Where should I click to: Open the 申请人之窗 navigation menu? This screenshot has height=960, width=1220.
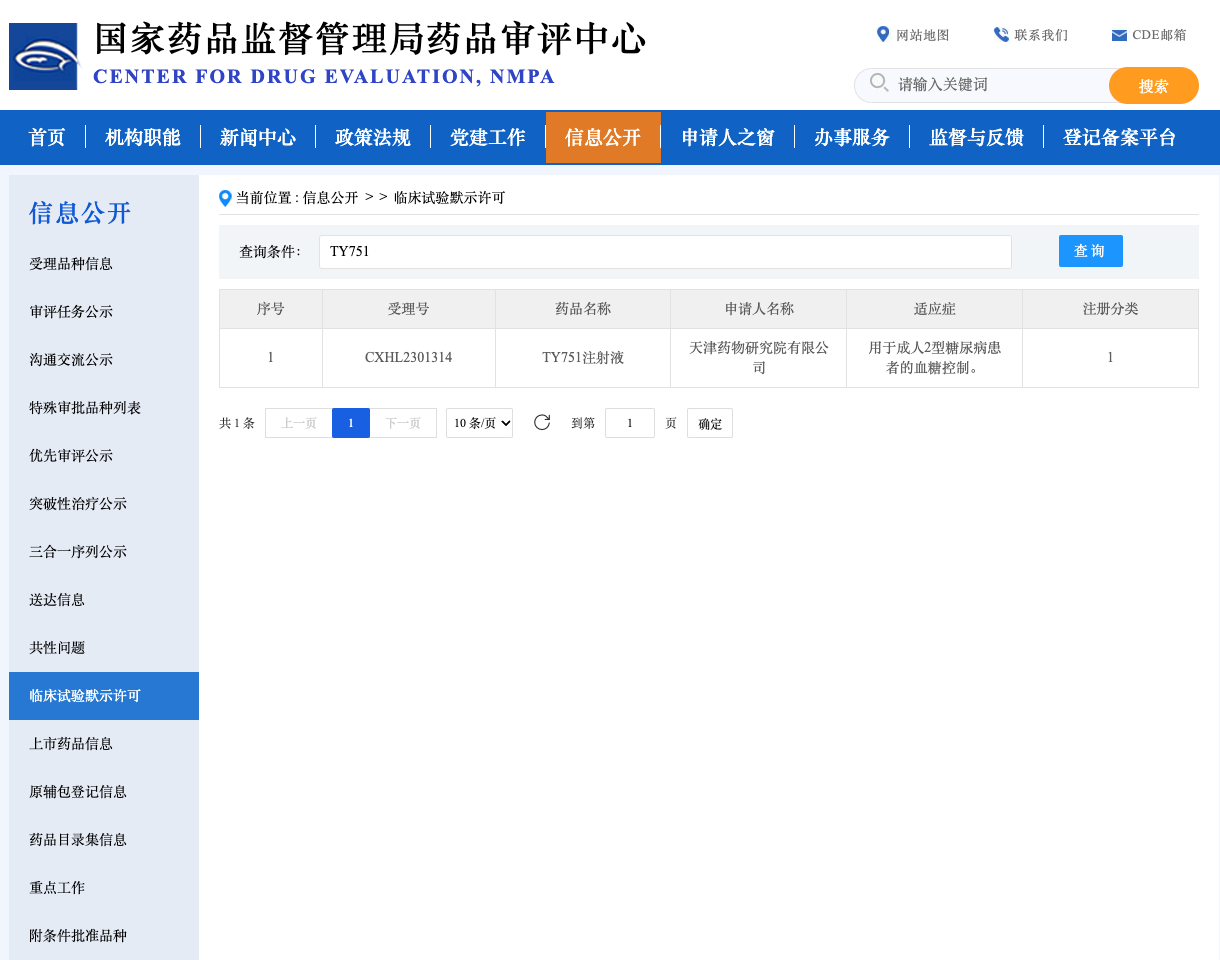[728, 138]
